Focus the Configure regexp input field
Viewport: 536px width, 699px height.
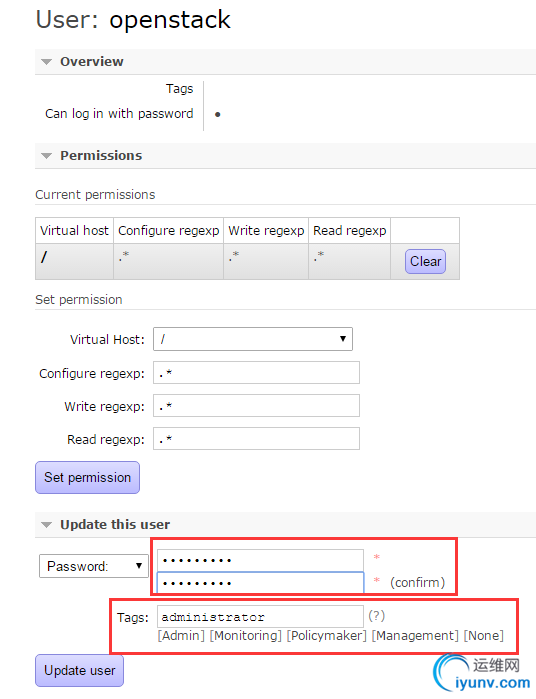(256, 373)
